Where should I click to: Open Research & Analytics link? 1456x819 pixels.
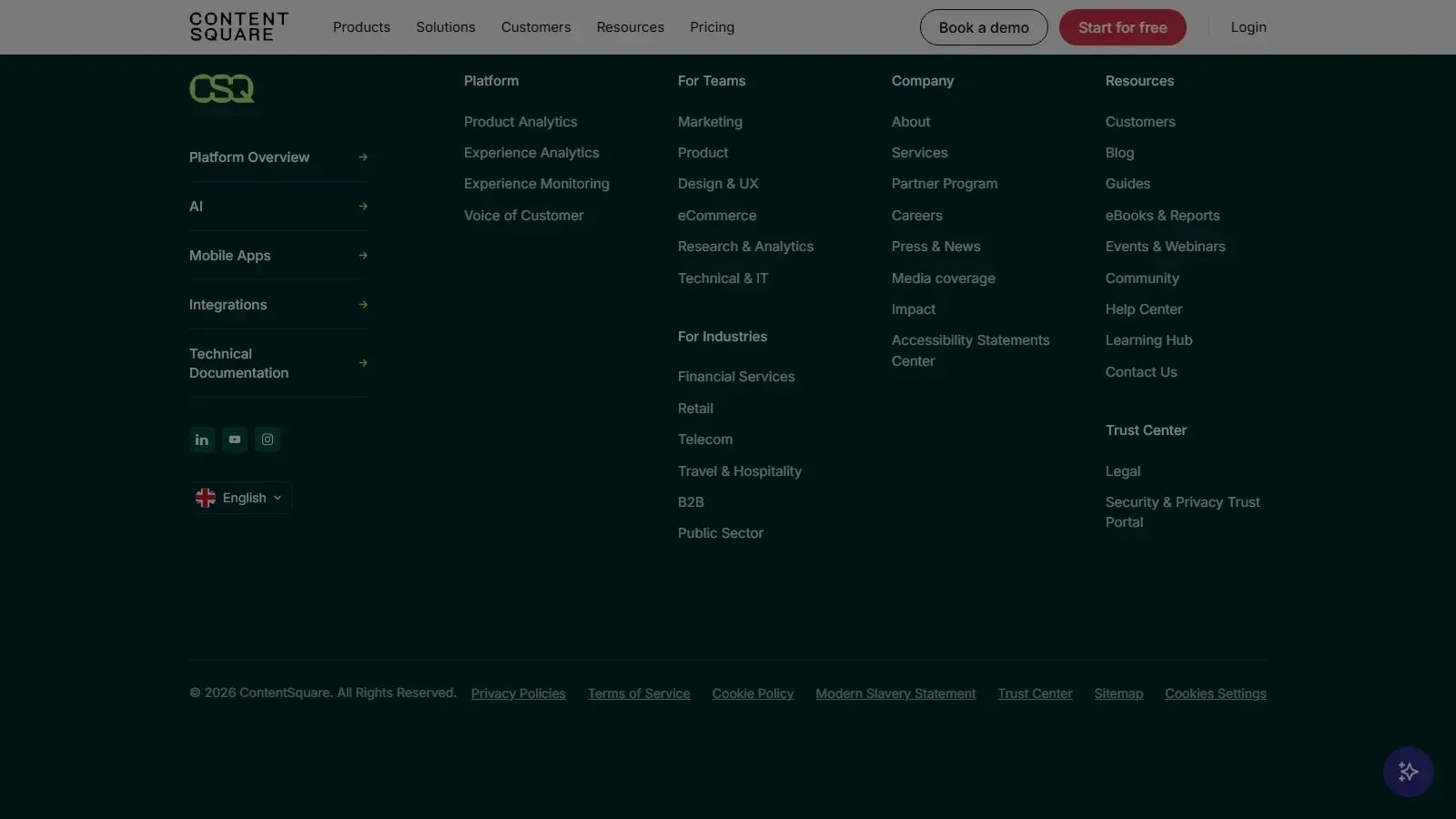point(745,247)
